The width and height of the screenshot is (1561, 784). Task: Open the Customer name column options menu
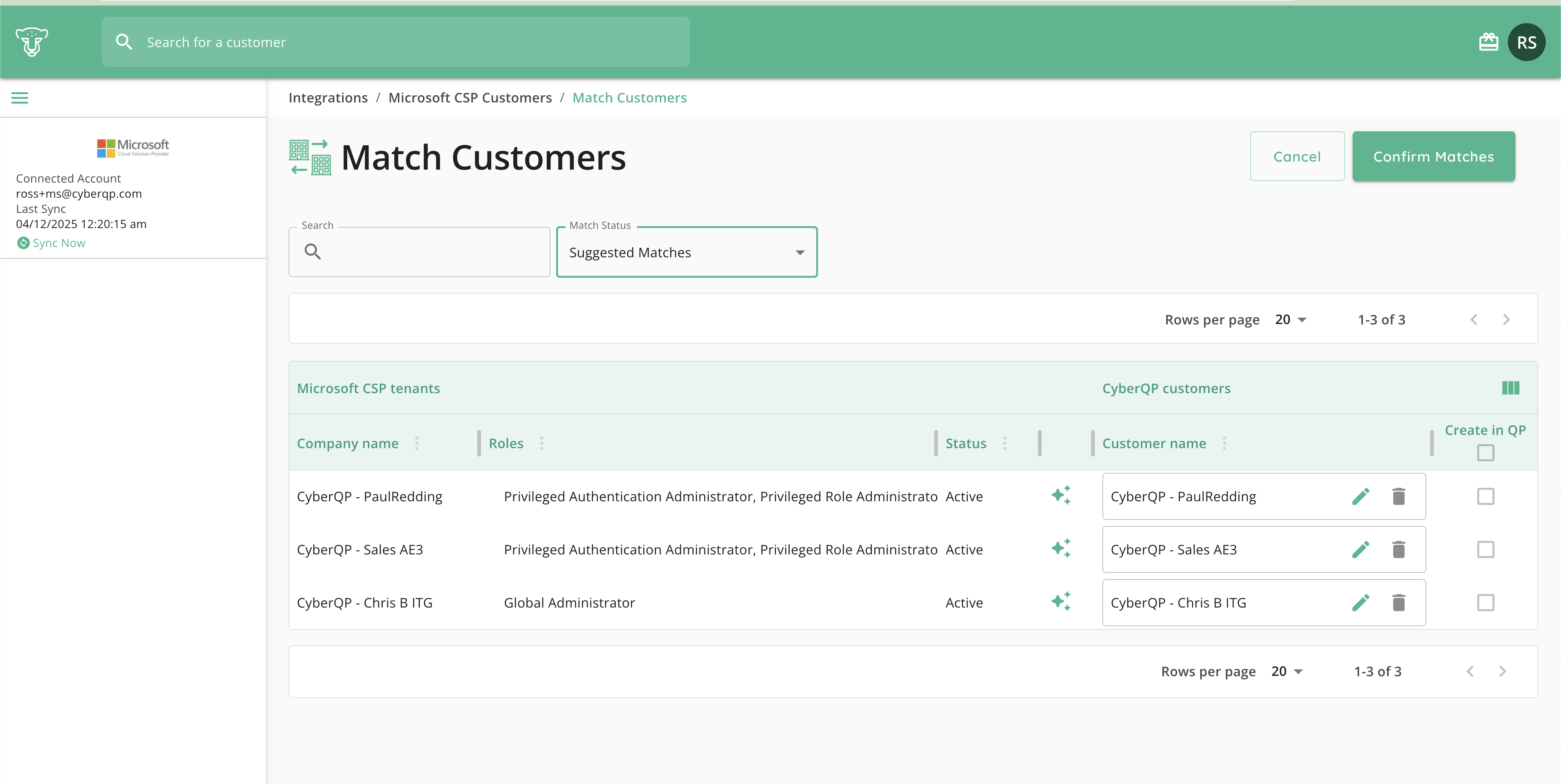(x=1225, y=444)
